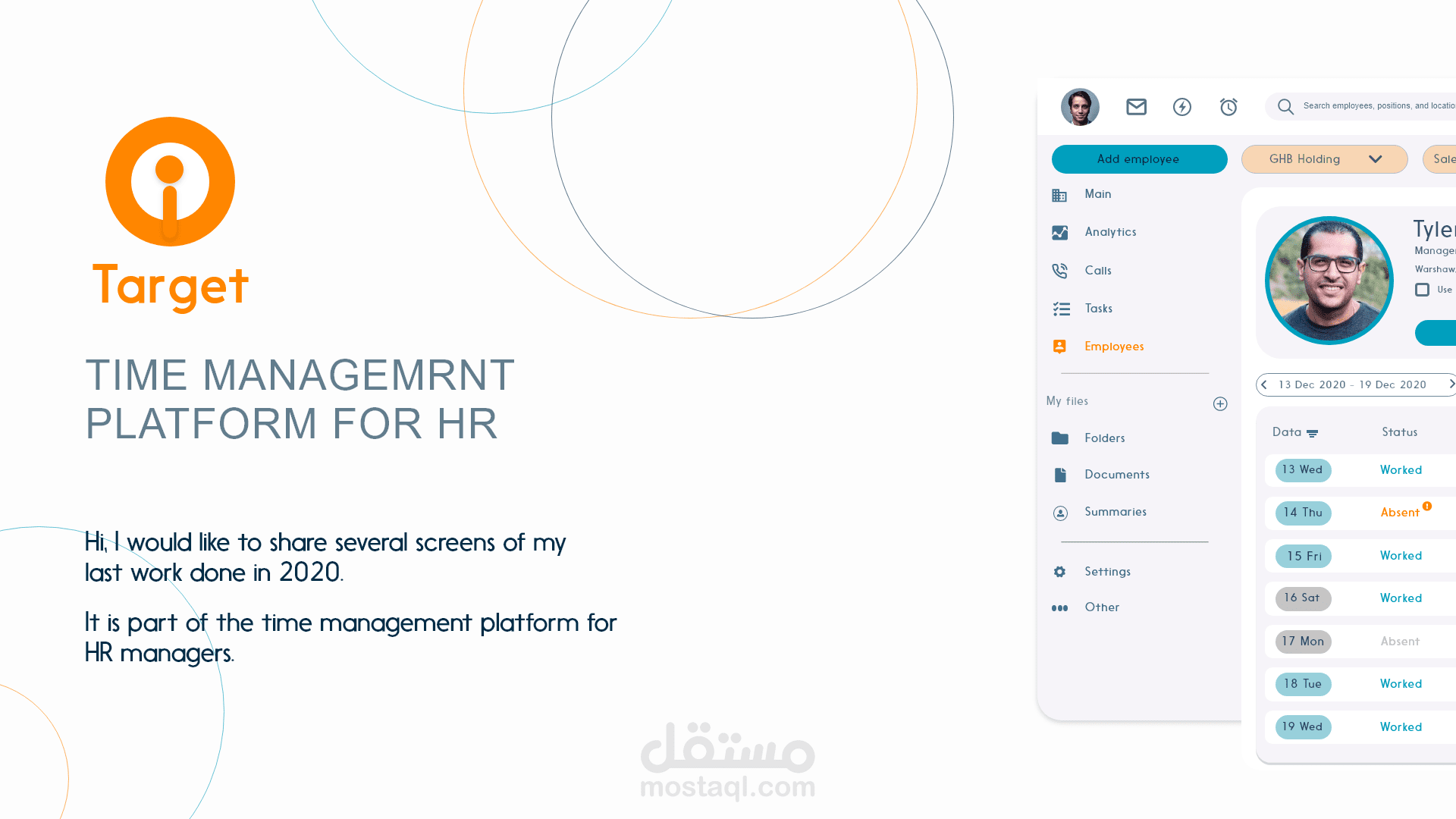Click the Worked status for 18 Tue
Screen dimensions: 1456x819
pyautogui.click(x=1401, y=684)
